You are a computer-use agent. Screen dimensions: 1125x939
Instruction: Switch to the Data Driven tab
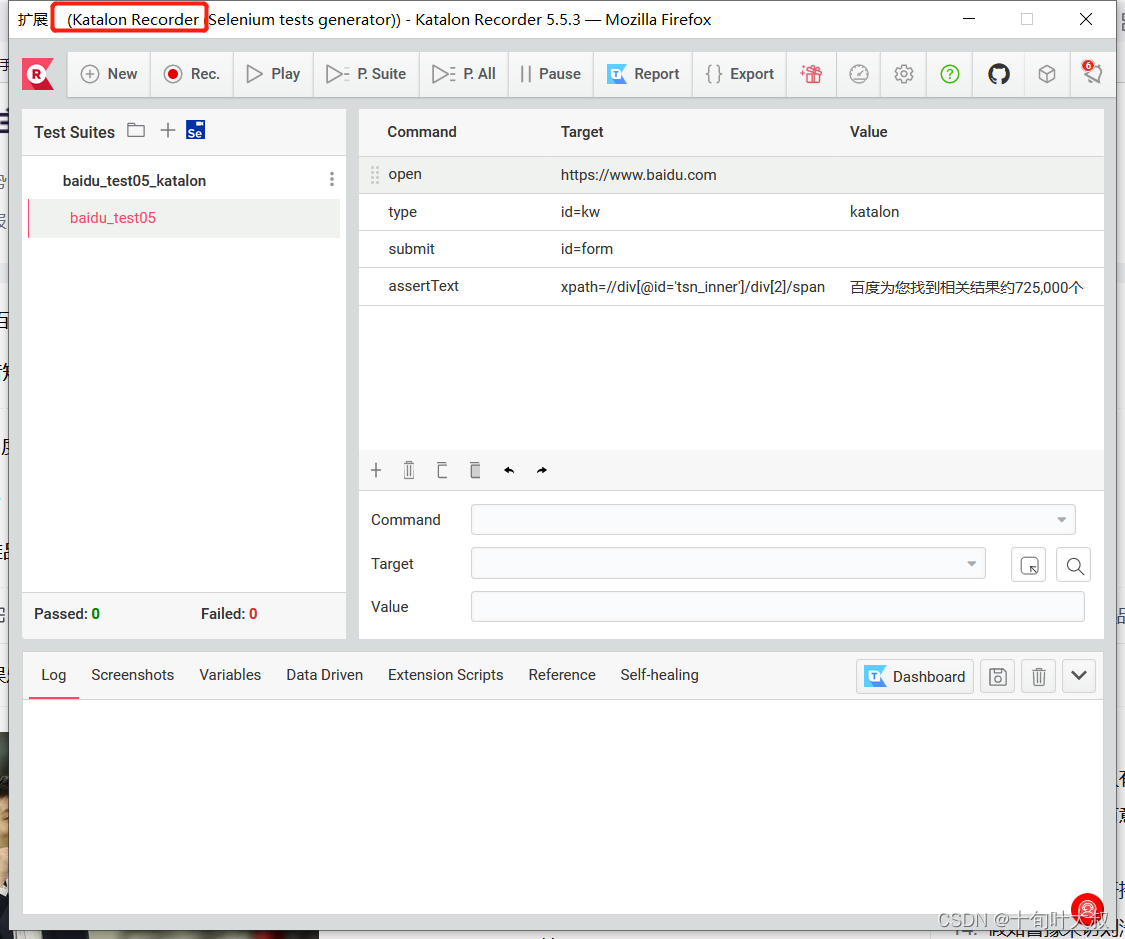(x=324, y=676)
